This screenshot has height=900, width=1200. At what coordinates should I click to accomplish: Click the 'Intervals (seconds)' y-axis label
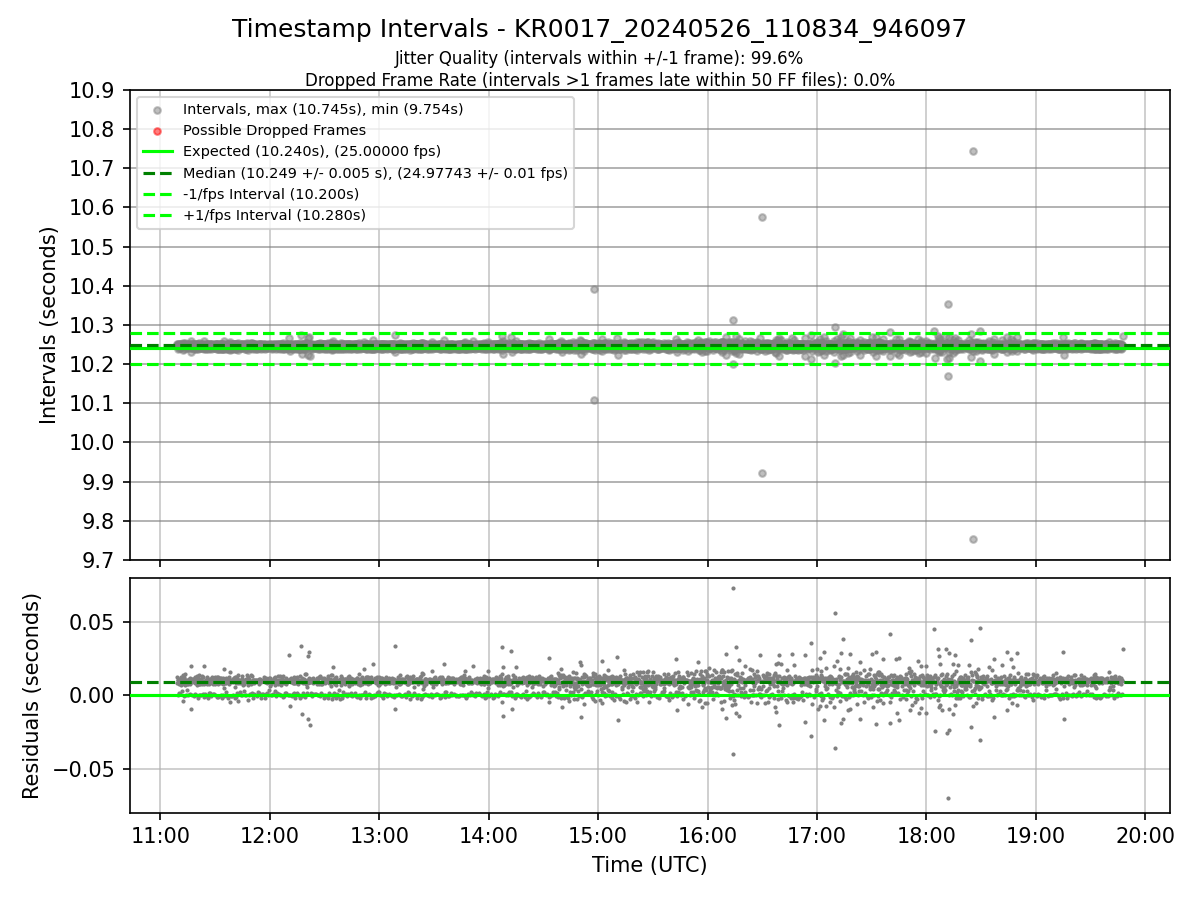pyautogui.click(x=48, y=325)
